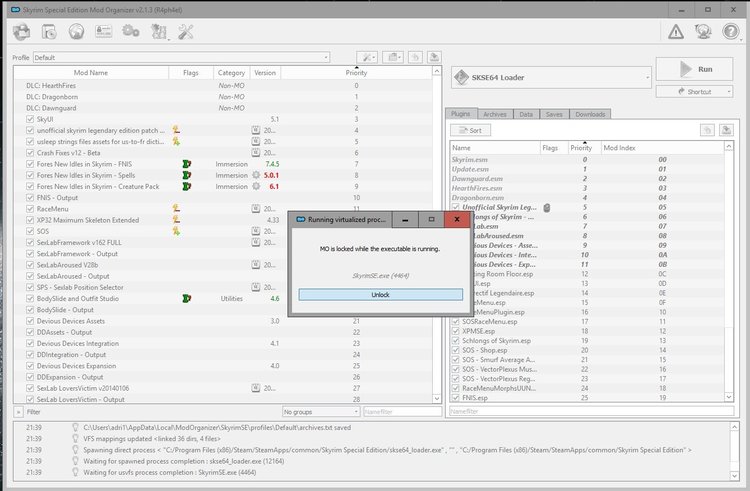Open the SKSE64 Loader executable dropdown
This screenshot has width=750, height=491.
point(551,77)
